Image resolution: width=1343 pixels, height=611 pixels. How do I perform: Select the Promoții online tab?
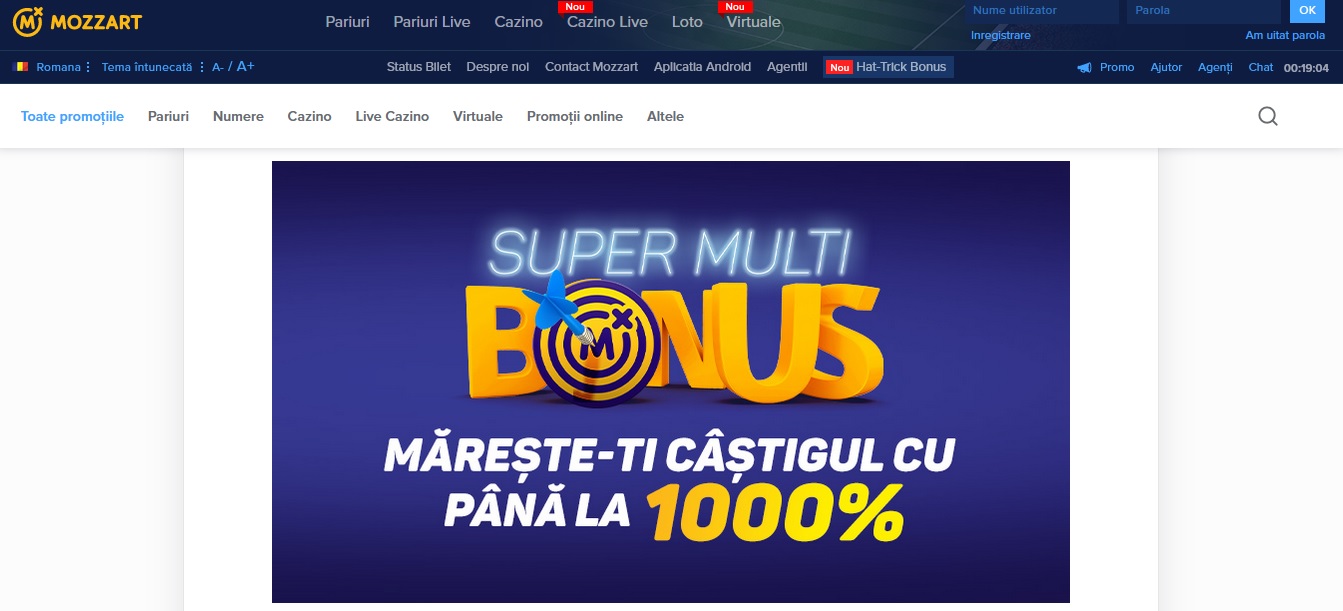pyautogui.click(x=575, y=116)
